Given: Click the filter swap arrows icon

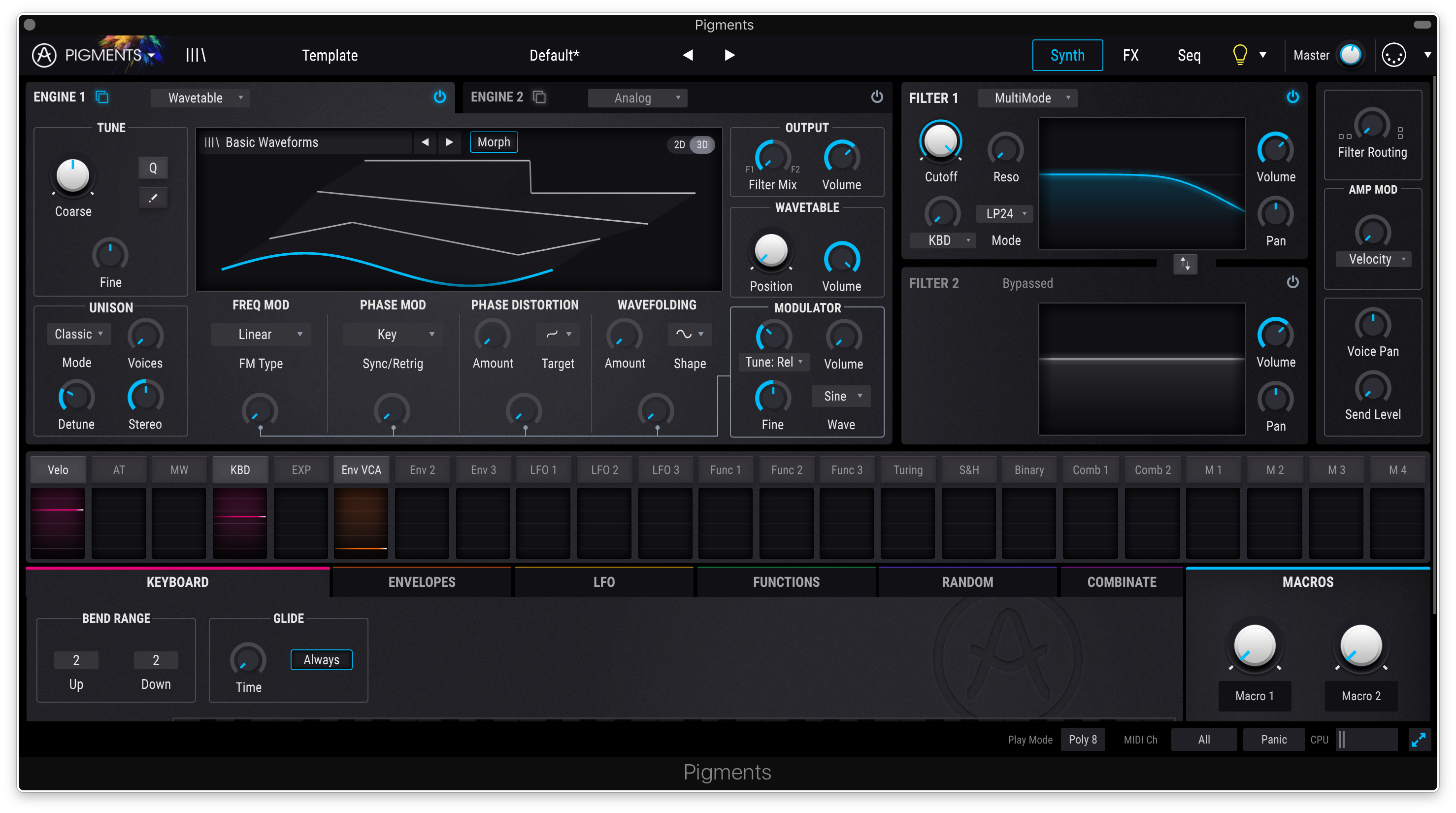Looking at the screenshot, I should (x=1185, y=264).
